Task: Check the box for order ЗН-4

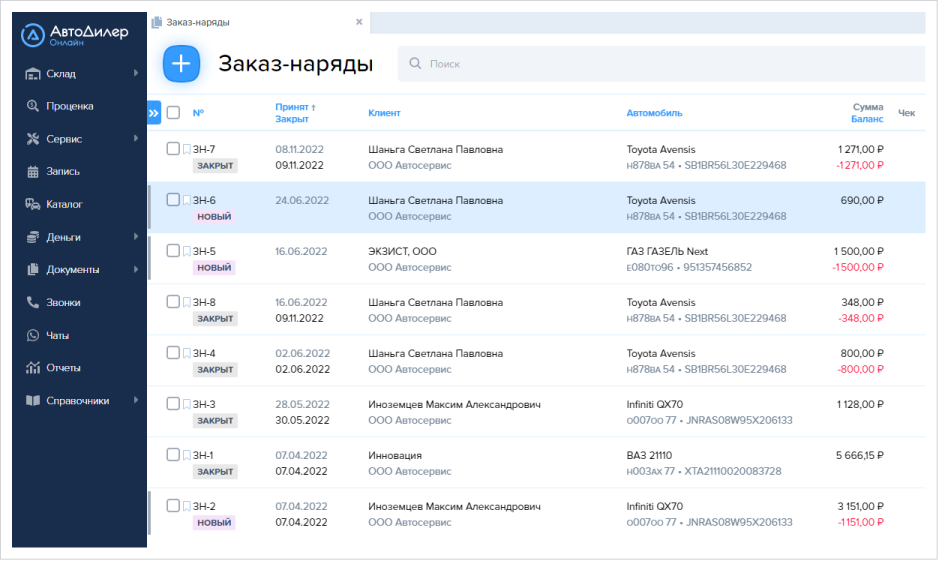Action: 173,352
